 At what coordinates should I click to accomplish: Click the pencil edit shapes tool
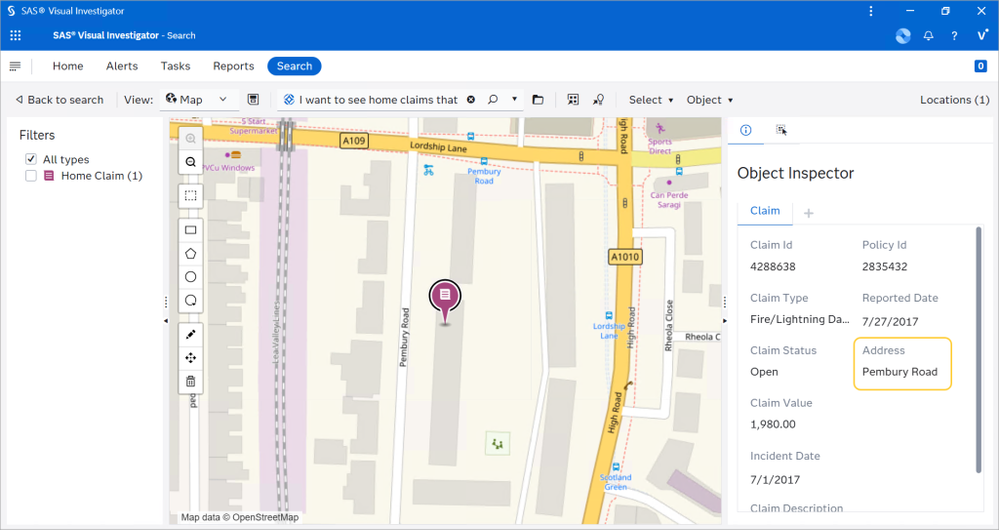190,334
